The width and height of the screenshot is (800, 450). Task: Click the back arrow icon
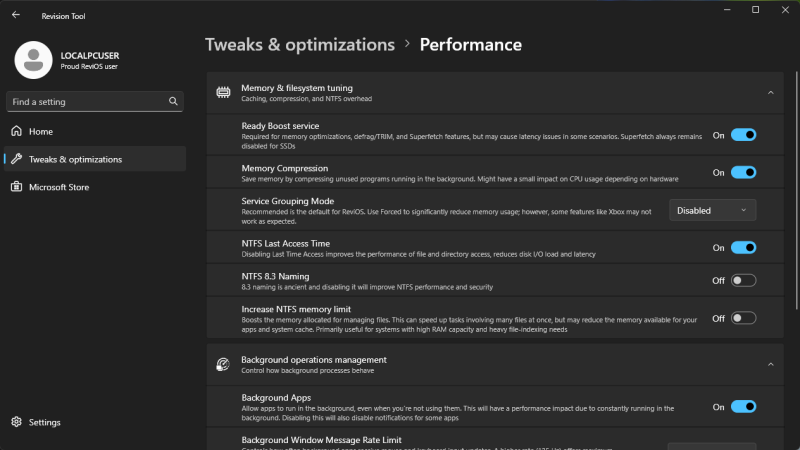[15, 15]
